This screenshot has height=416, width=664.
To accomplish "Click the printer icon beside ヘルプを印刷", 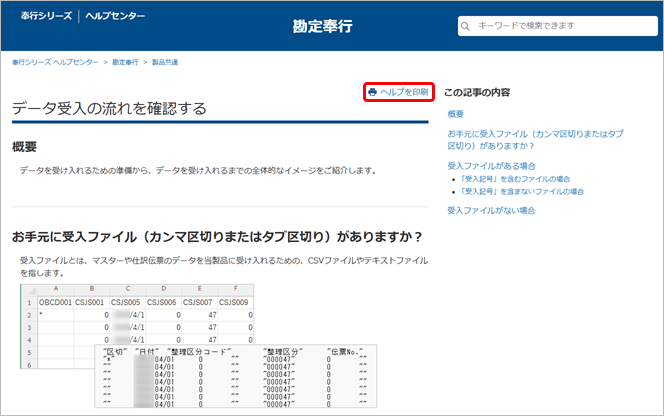I will (x=372, y=92).
